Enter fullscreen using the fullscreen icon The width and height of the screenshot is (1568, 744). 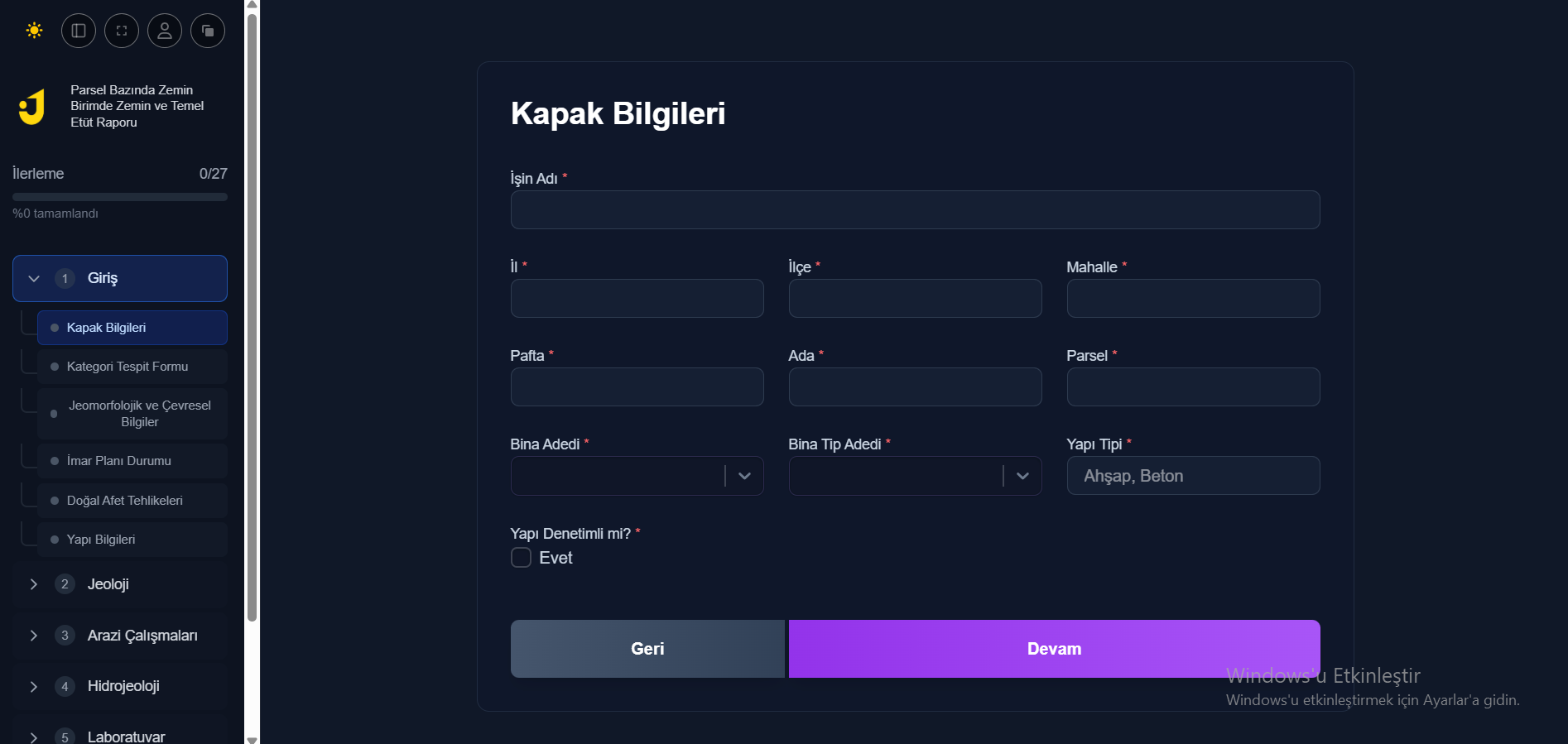[x=122, y=31]
